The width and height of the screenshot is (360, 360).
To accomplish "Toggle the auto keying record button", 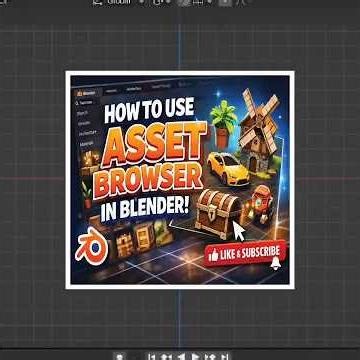I will tap(120, 357).
